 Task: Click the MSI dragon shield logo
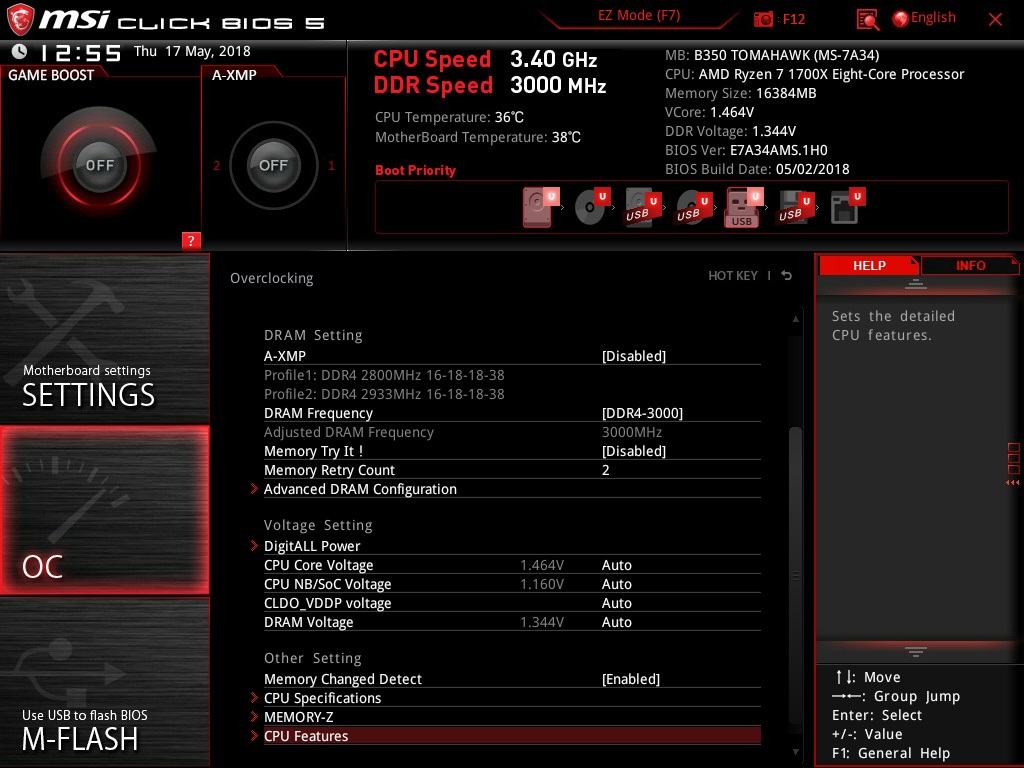point(20,20)
